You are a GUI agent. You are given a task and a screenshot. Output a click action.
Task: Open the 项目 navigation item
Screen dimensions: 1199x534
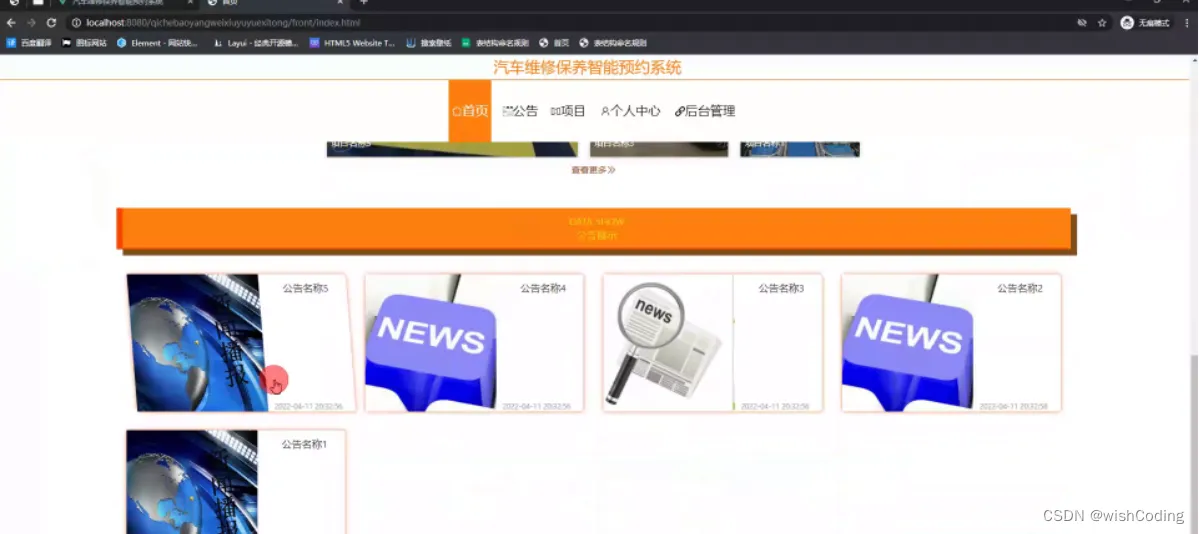coord(568,111)
